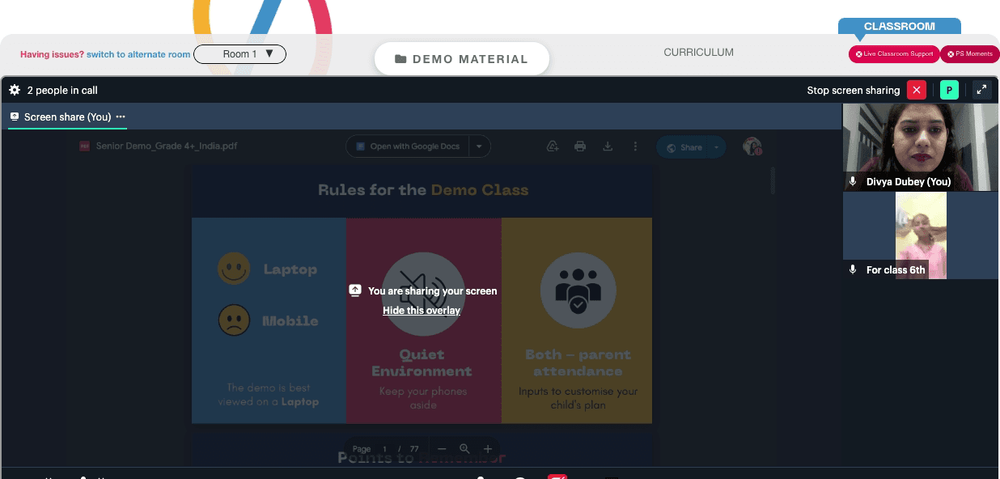1000x479 pixels.
Task: Expand the Share button dropdown arrow
Action: [x=716, y=147]
